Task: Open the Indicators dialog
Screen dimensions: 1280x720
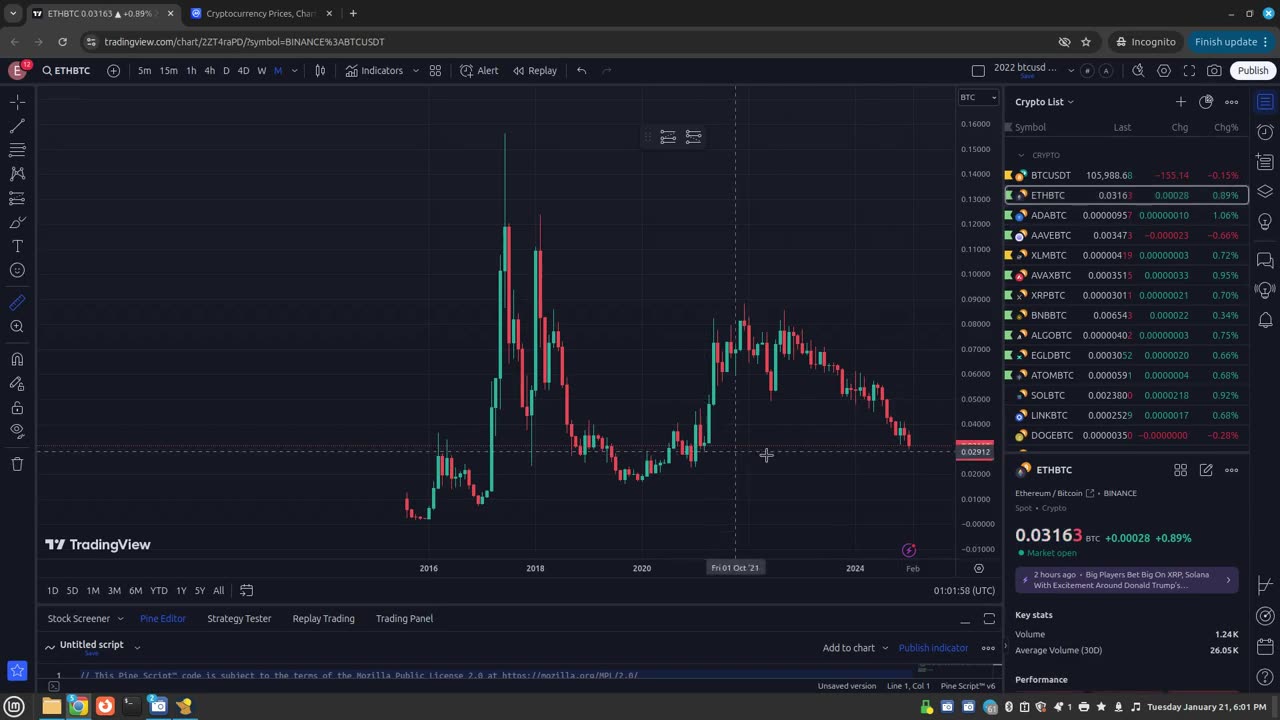Action: coord(374,71)
